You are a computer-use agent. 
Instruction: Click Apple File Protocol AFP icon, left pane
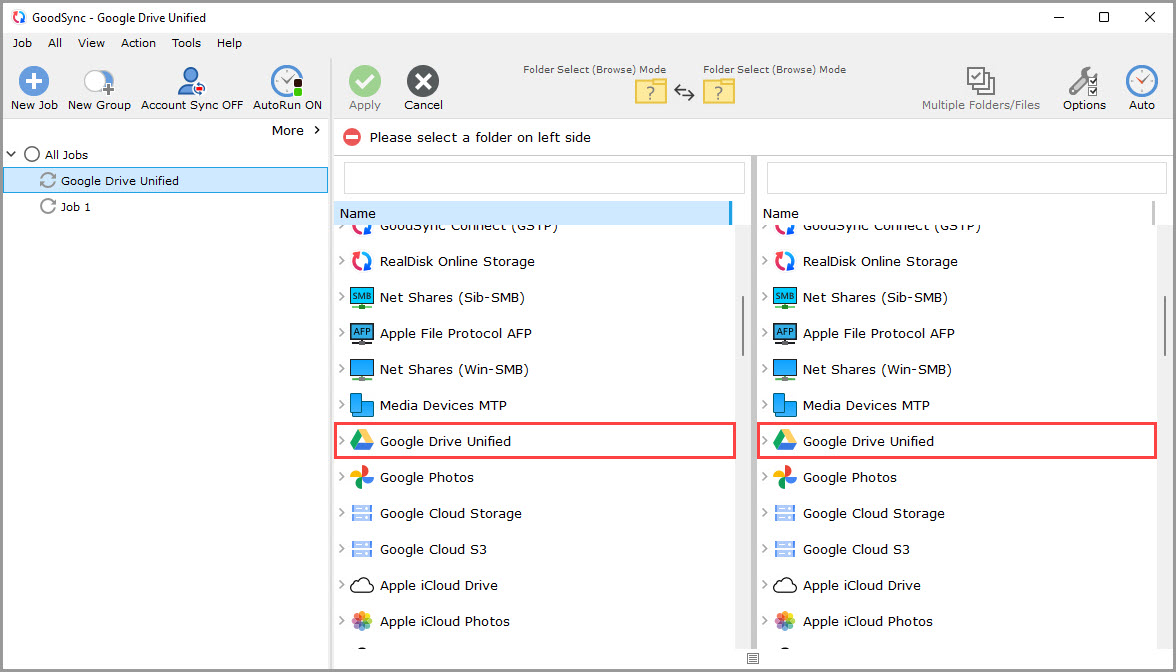[362, 333]
